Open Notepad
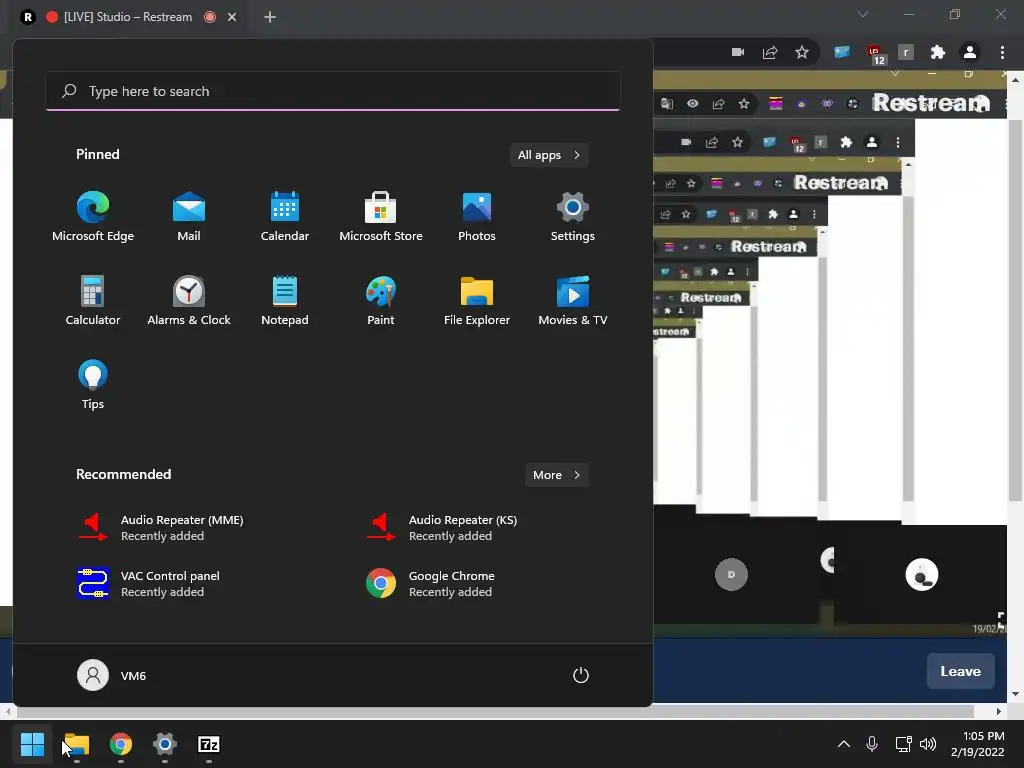 [285, 300]
